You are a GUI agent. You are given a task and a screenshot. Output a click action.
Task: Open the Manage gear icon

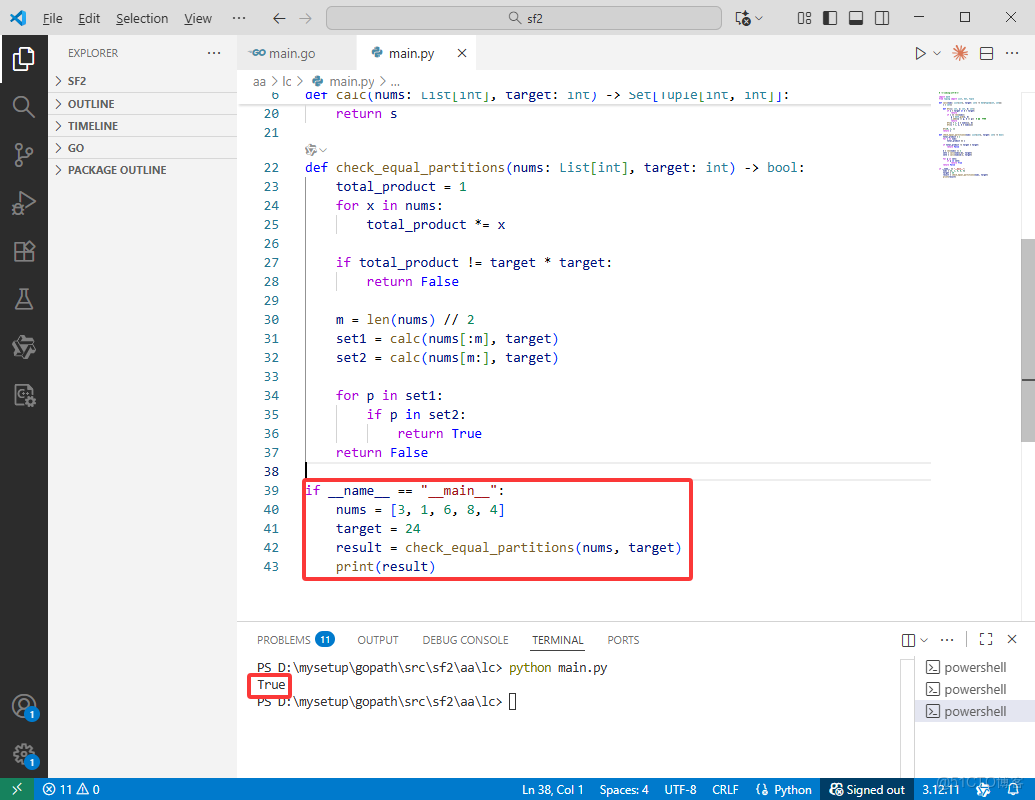(x=24, y=754)
